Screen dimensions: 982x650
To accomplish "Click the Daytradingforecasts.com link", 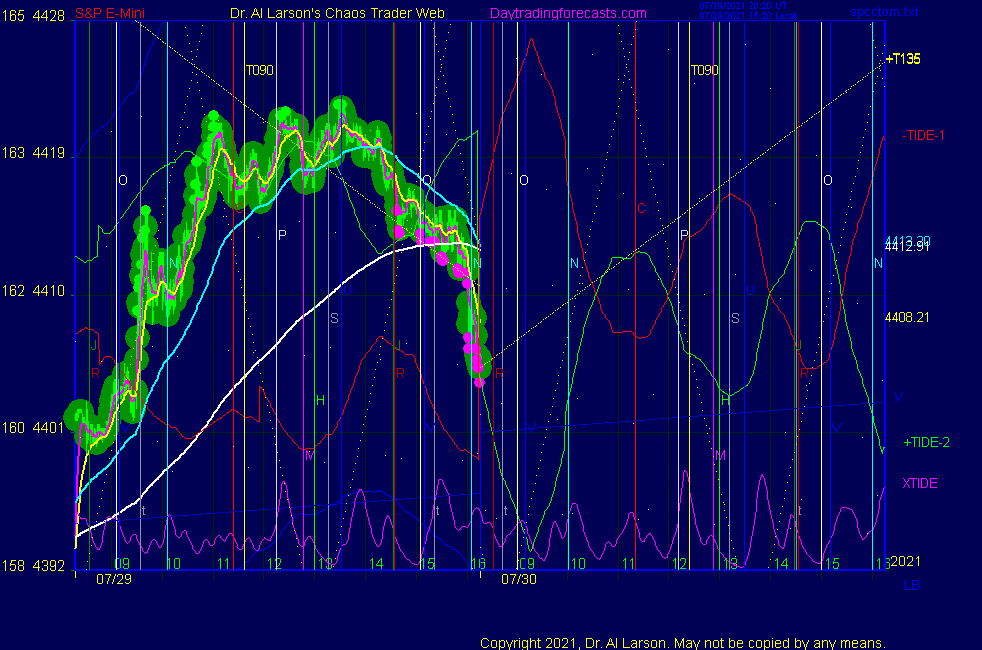I will coord(567,13).
